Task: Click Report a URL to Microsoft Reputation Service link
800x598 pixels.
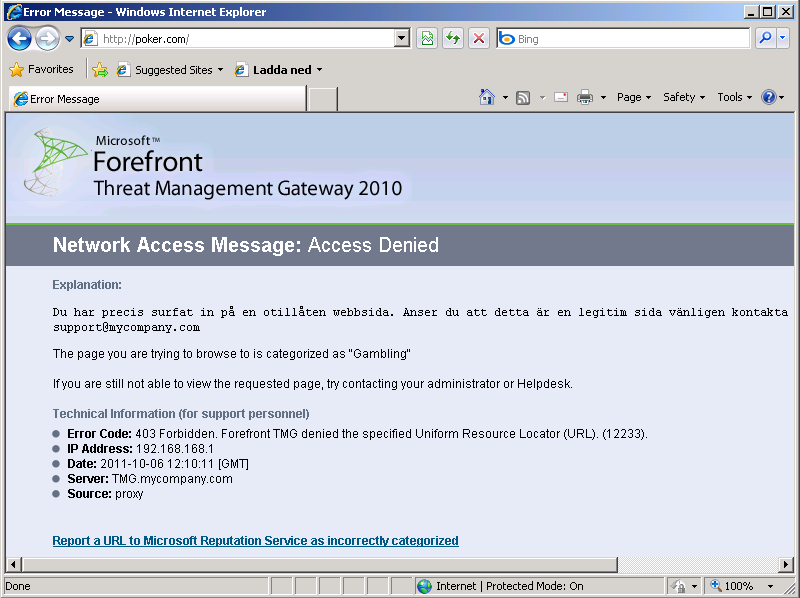Action: point(255,541)
